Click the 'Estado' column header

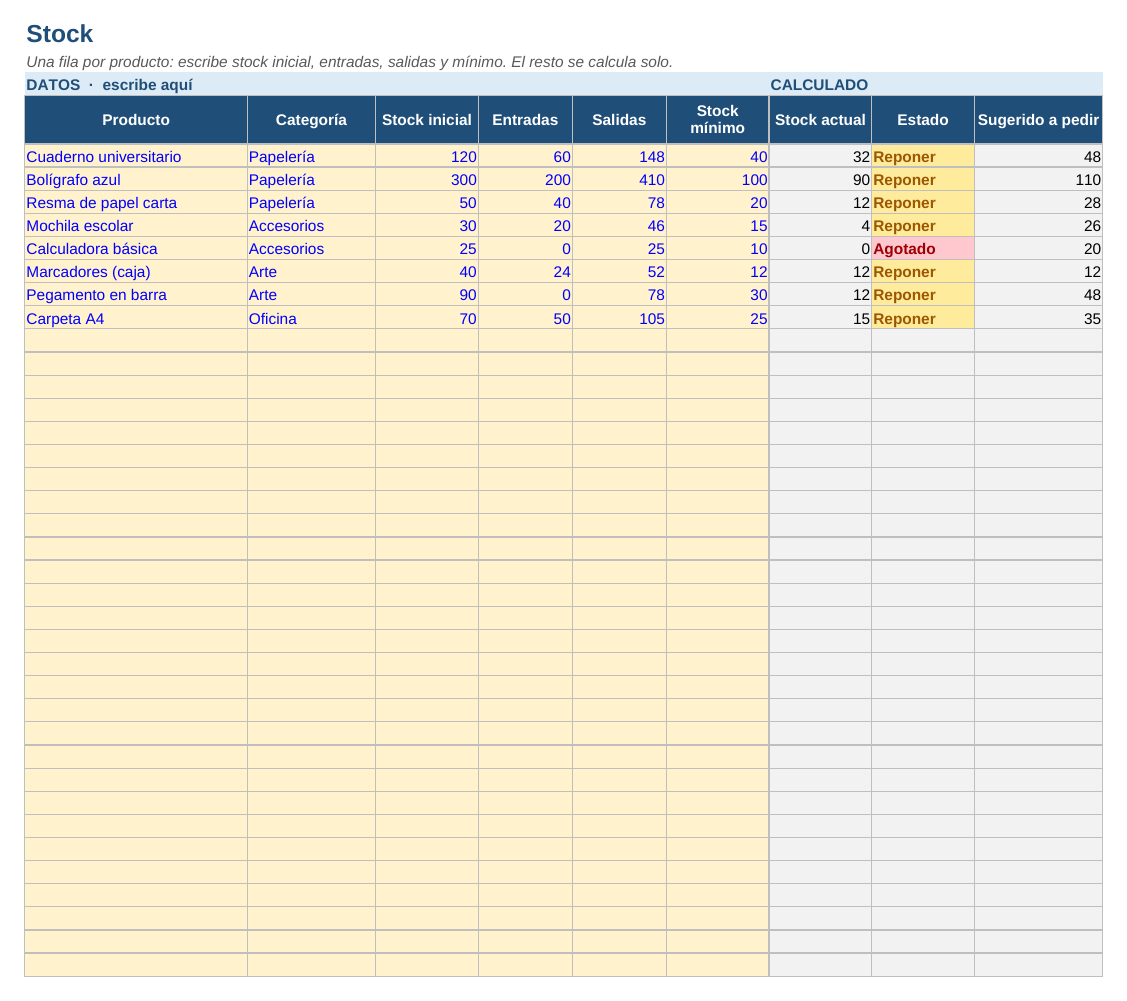(923, 120)
